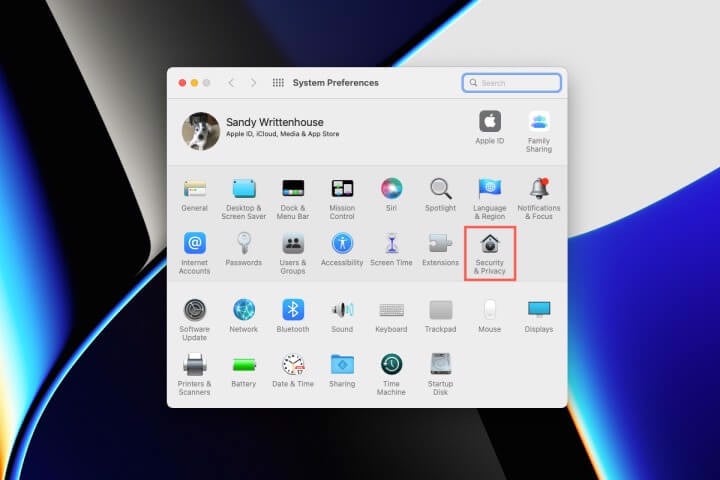This screenshot has height=480, width=720.
Task: Go back with the left chevron
Action: 231,83
